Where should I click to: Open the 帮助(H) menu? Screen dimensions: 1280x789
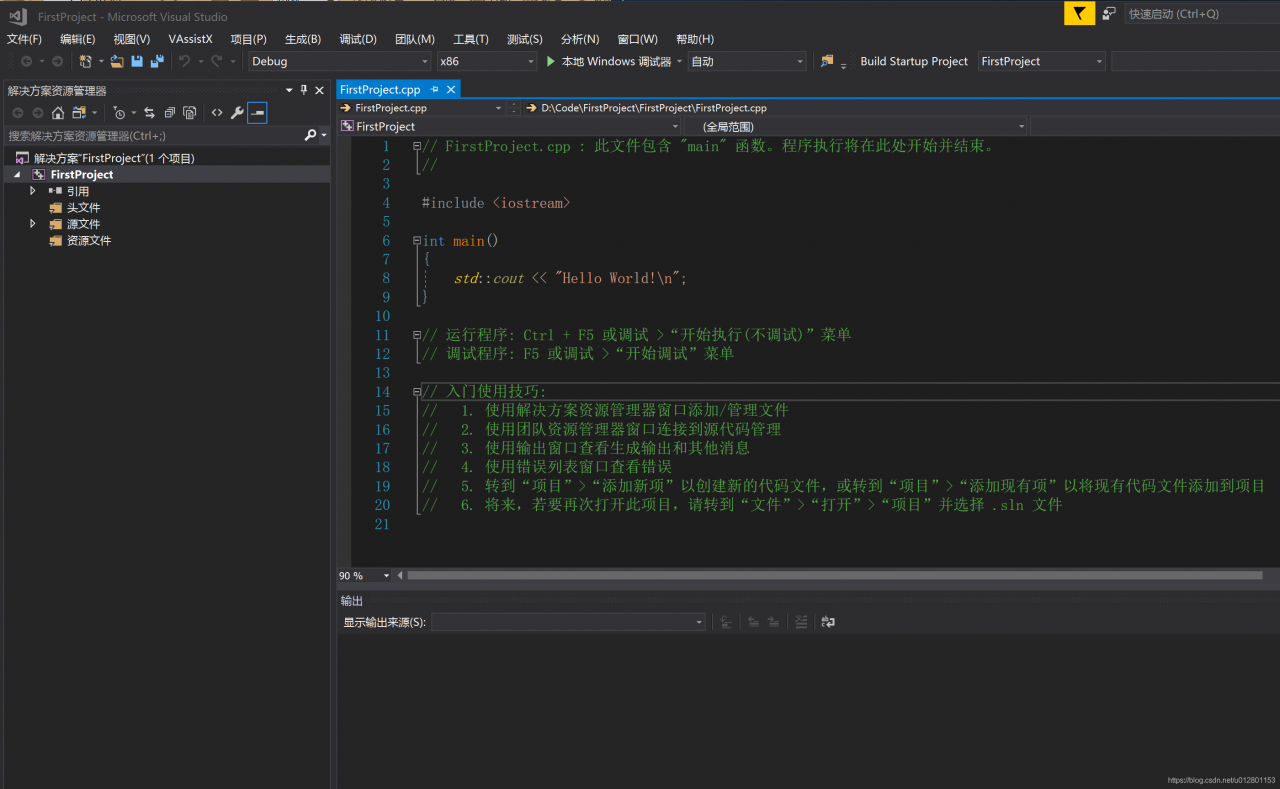coord(695,39)
